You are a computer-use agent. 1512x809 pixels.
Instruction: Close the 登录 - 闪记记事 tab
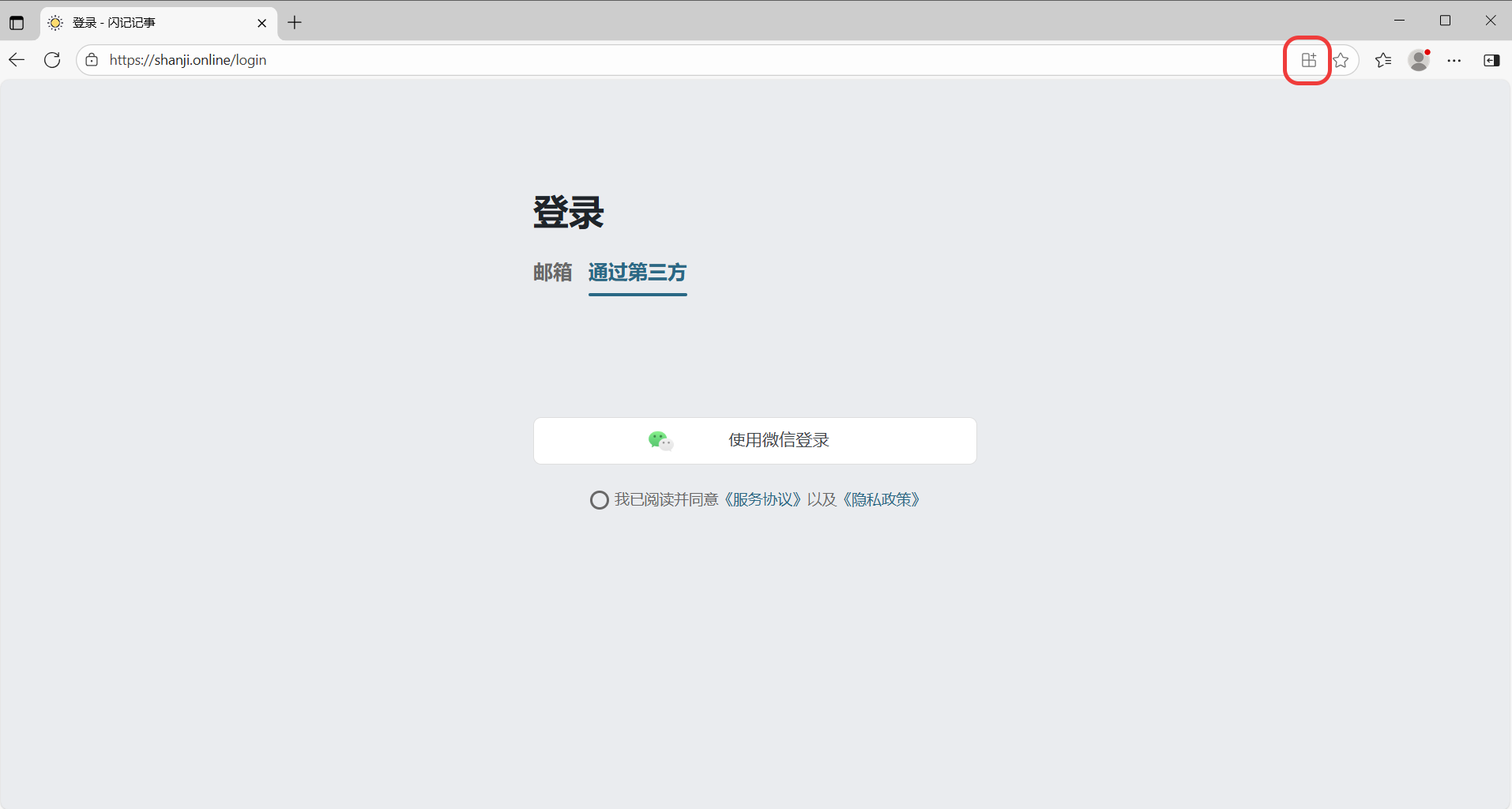[261, 23]
